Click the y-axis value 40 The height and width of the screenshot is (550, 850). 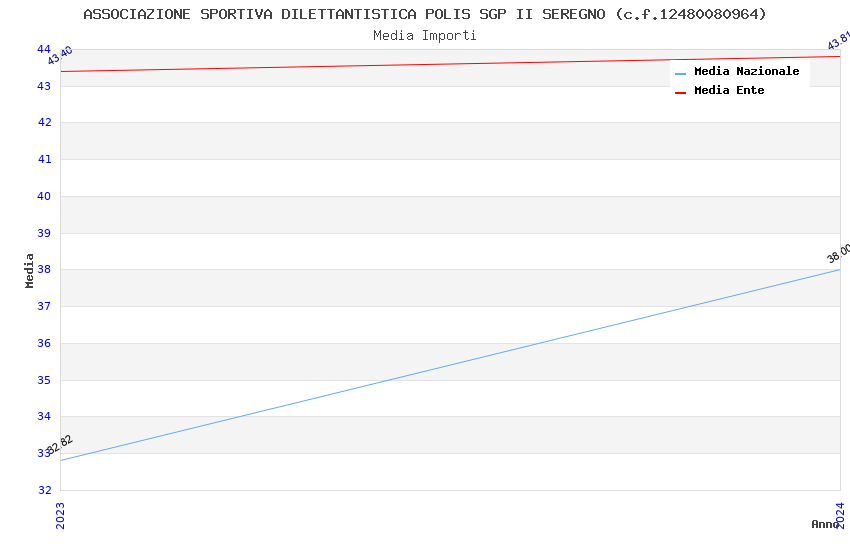point(44,196)
